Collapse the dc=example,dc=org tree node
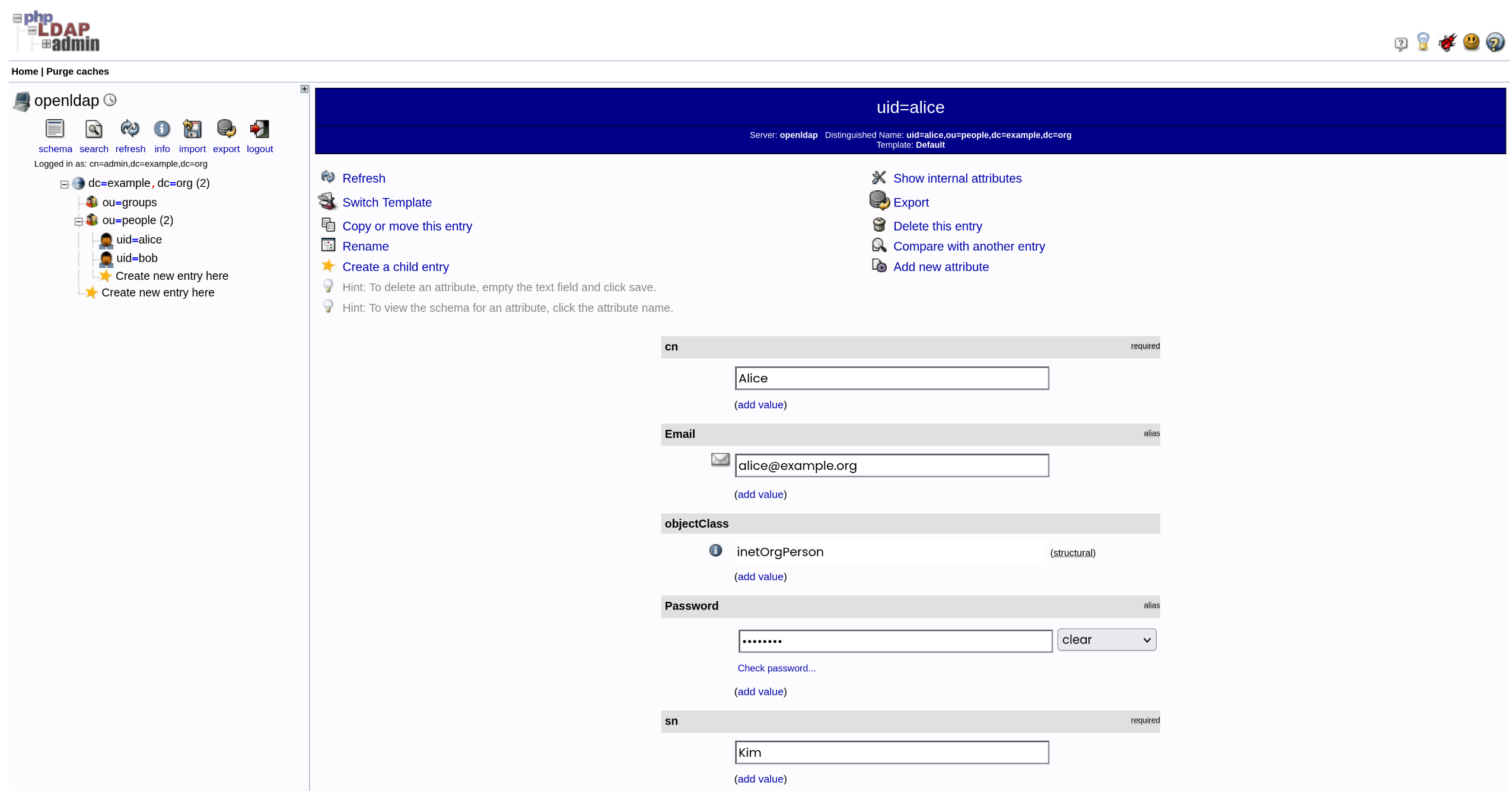Image resolution: width=1512 pixels, height=791 pixels. pos(65,184)
